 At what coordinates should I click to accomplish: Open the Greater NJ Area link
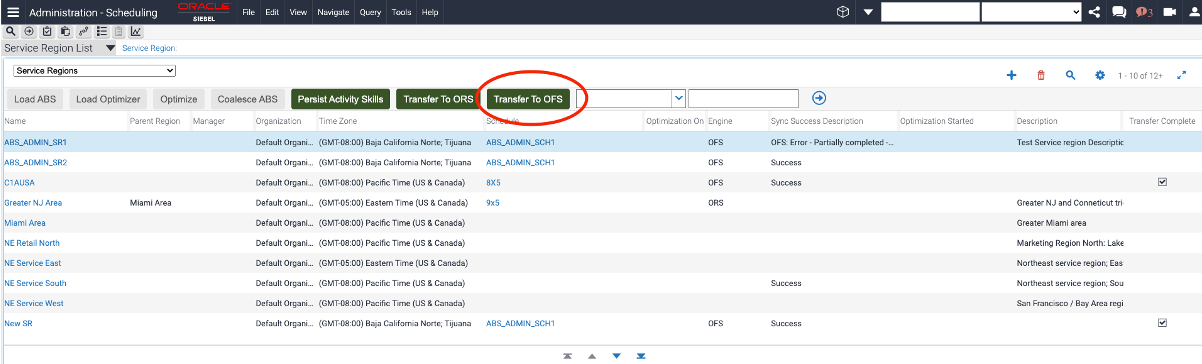(x=33, y=203)
